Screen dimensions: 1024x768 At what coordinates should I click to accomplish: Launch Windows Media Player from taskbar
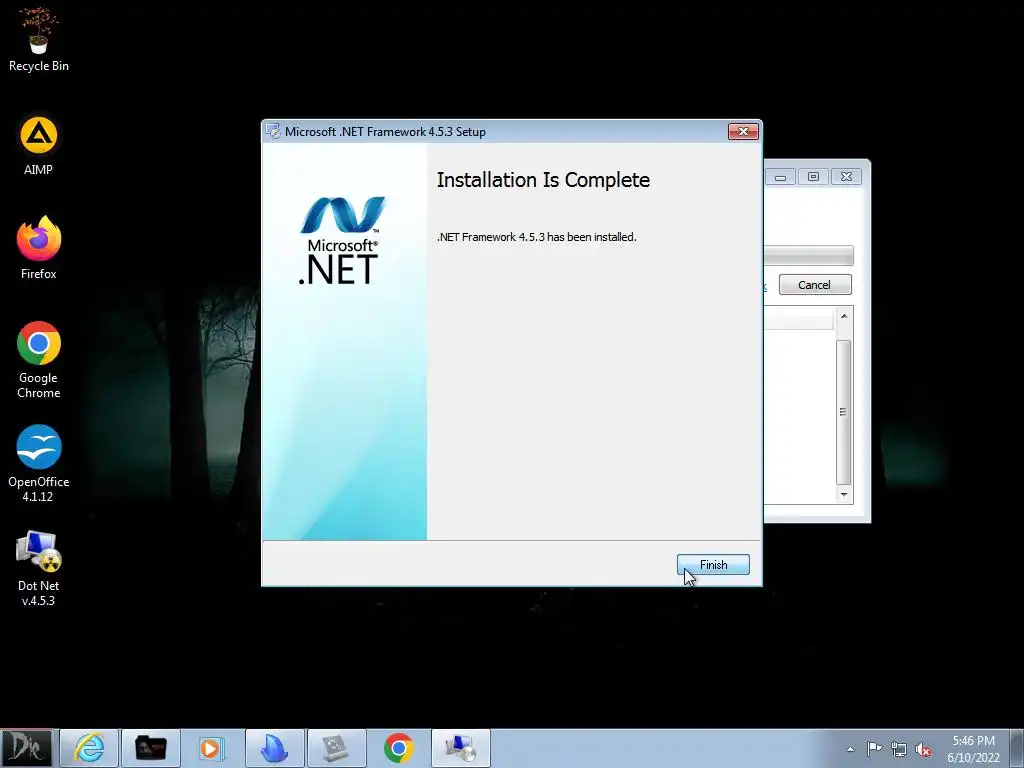click(x=212, y=748)
